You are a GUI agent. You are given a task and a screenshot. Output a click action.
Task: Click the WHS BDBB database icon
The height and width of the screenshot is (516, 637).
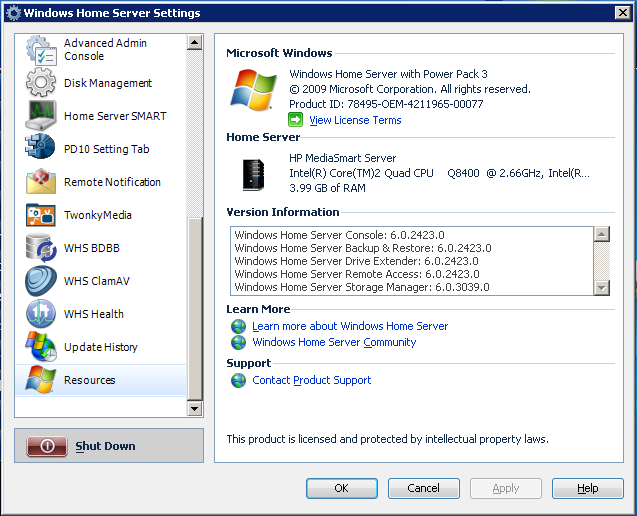click(x=41, y=248)
